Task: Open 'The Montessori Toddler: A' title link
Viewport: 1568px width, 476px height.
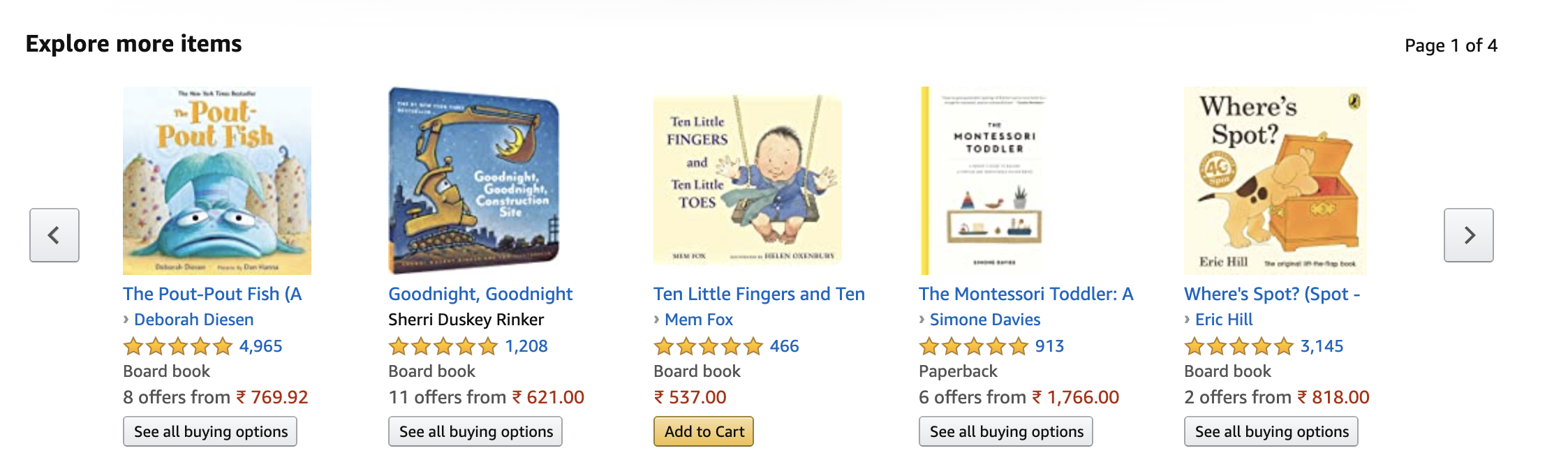Action: (1026, 294)
